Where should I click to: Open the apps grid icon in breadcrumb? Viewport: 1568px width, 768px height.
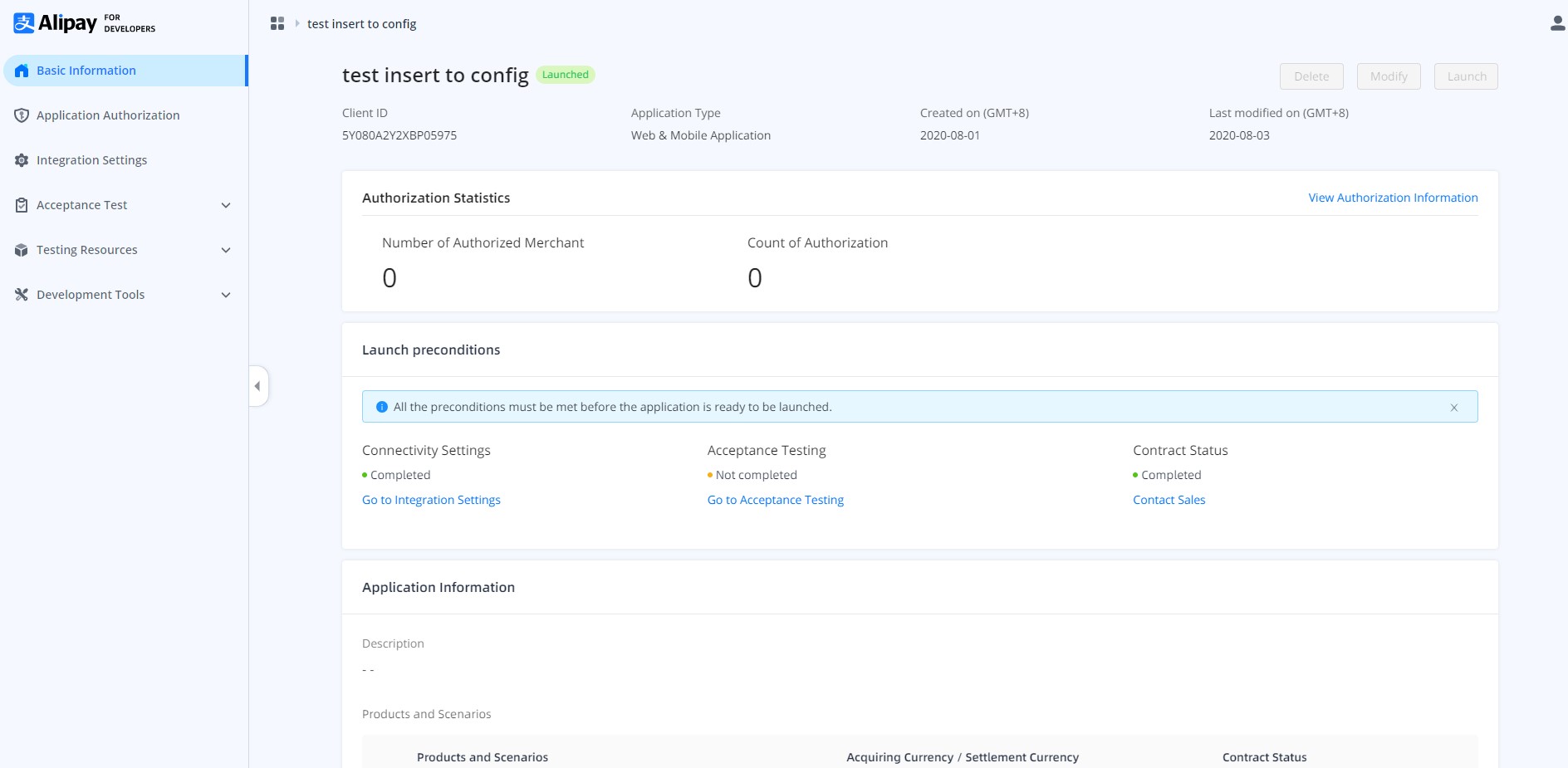click(277, 24)
